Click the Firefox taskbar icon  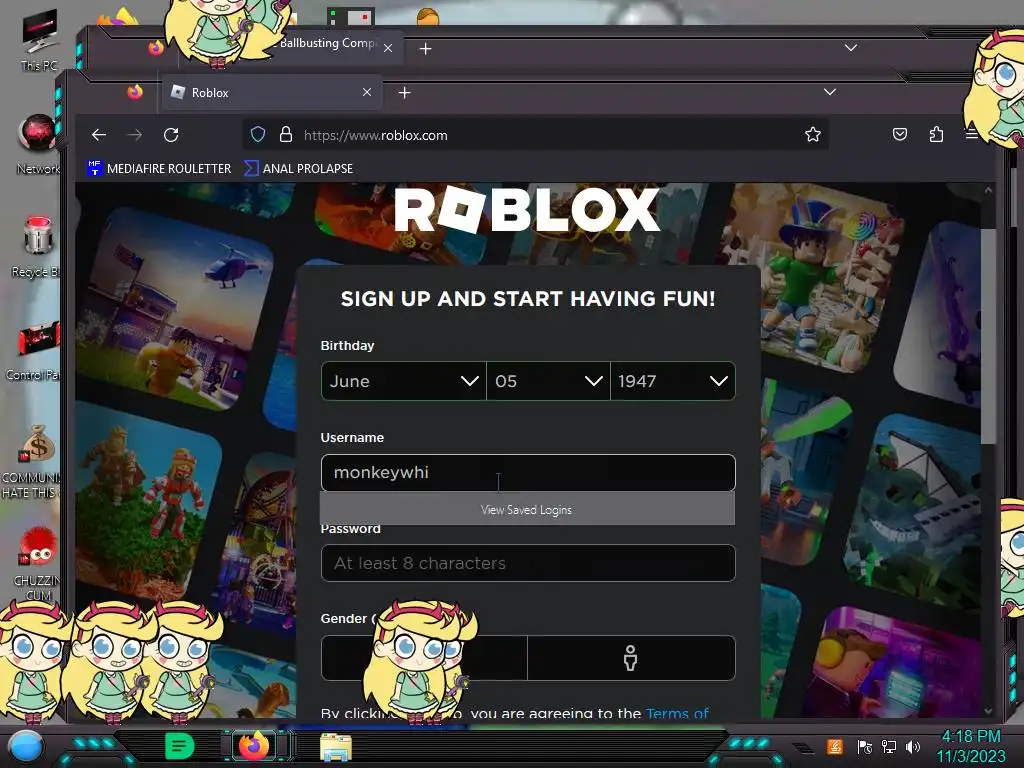coord(255,745)
